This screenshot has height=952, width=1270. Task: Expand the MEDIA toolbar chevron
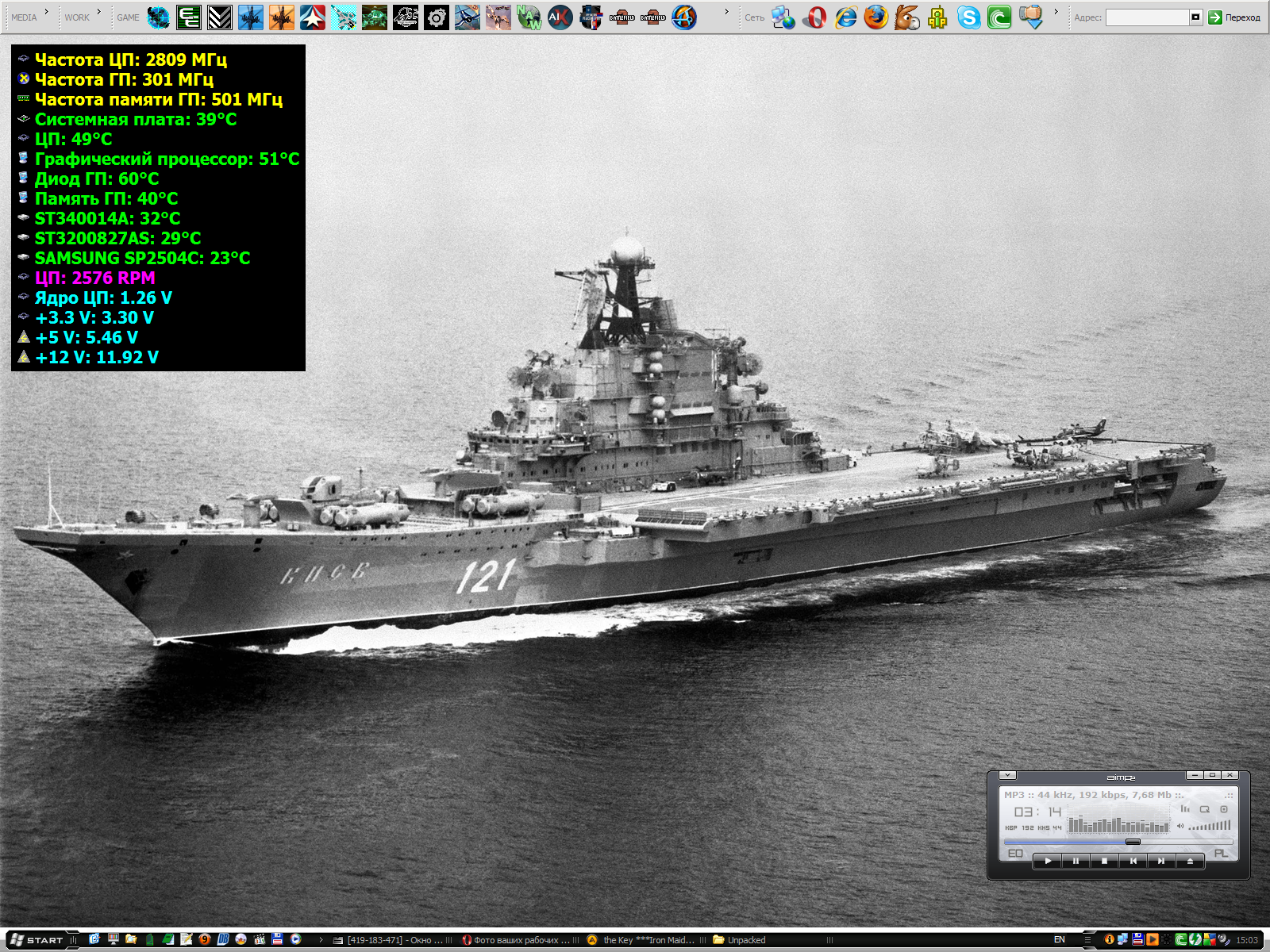47,11
